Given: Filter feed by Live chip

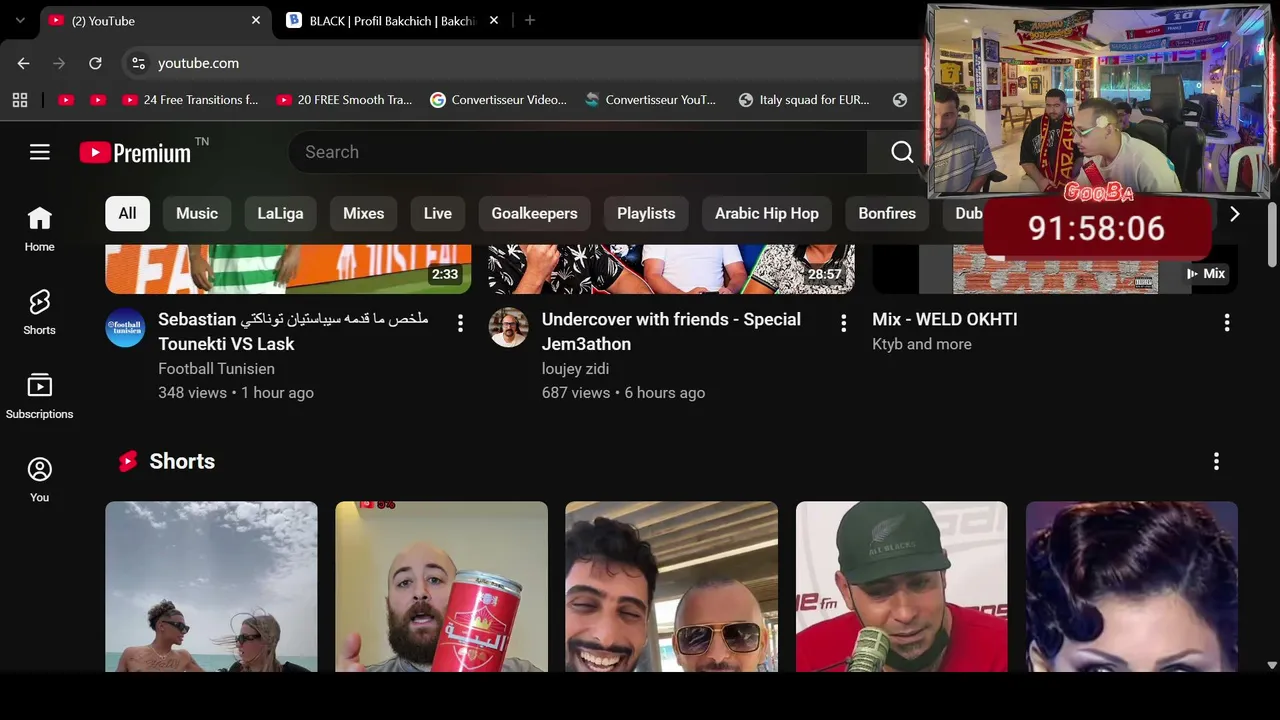Looking at the screenshot, I should pos(438,213).
